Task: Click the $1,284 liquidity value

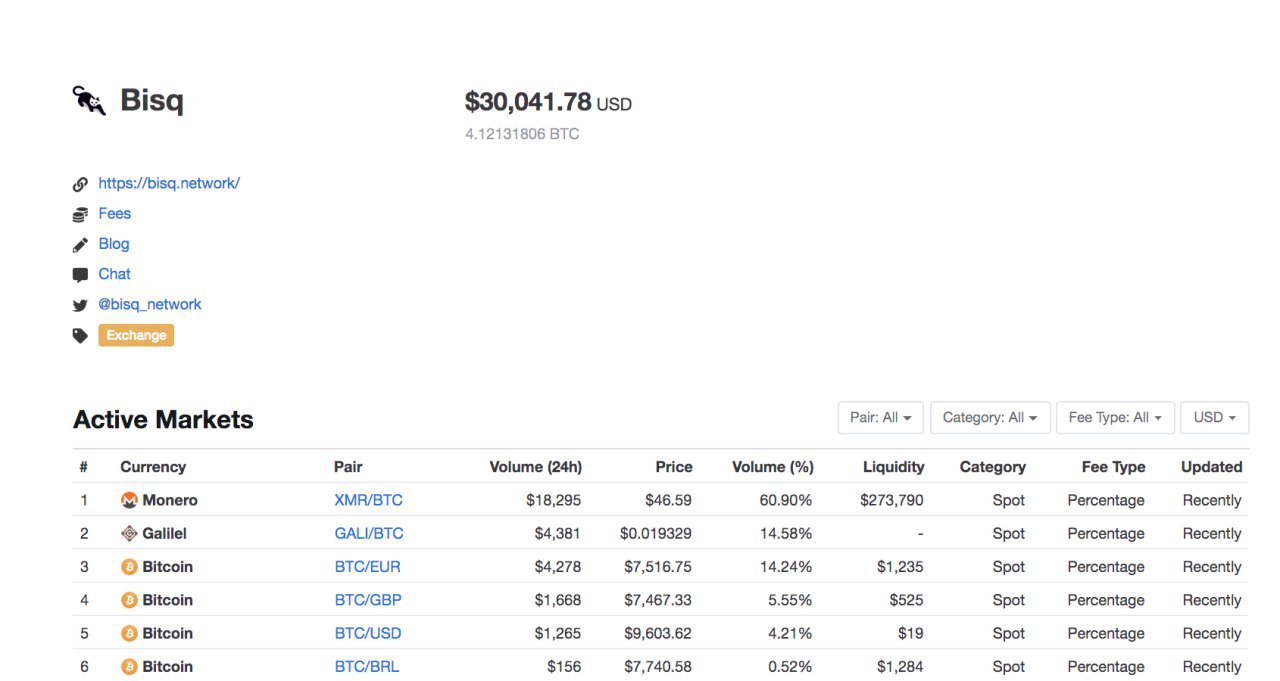Action: click(900, 667)
